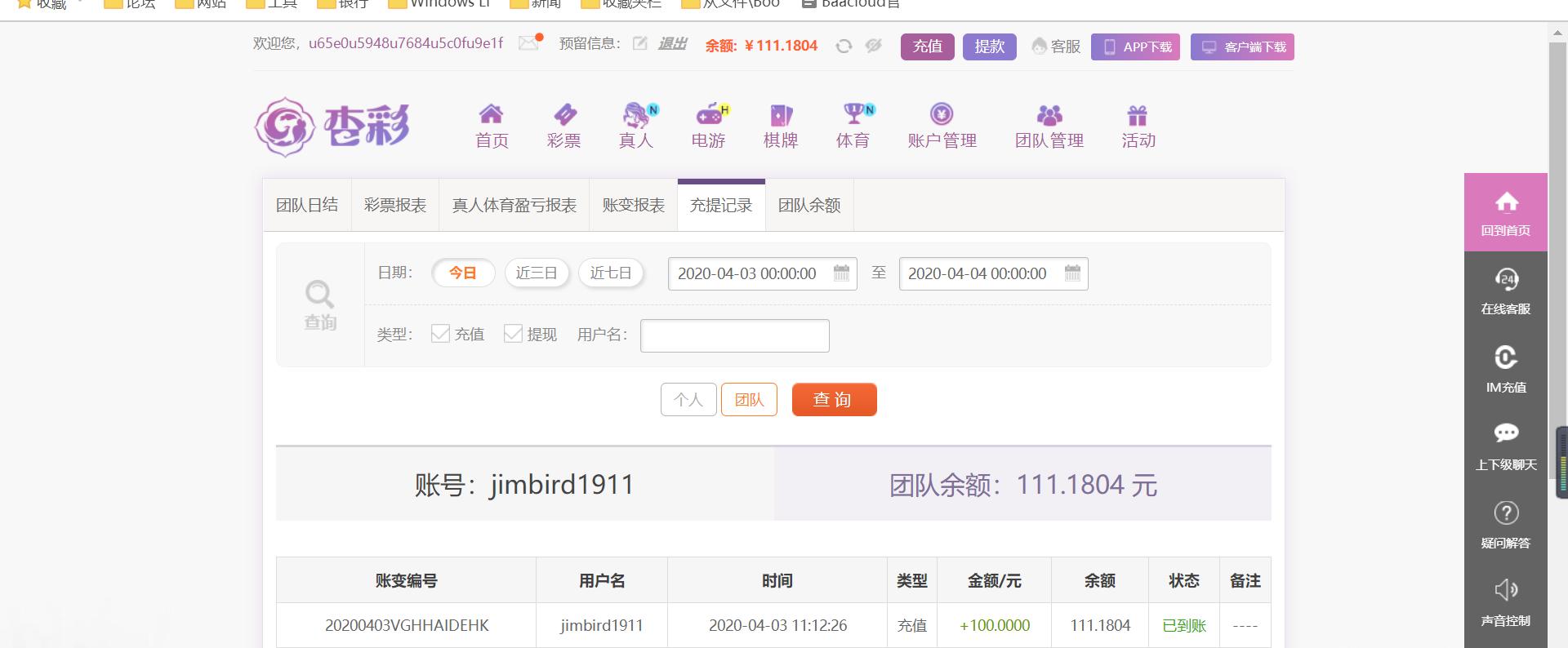Click APP下载 button
The image size is (1568, 648).
(x=1135, y=47)
